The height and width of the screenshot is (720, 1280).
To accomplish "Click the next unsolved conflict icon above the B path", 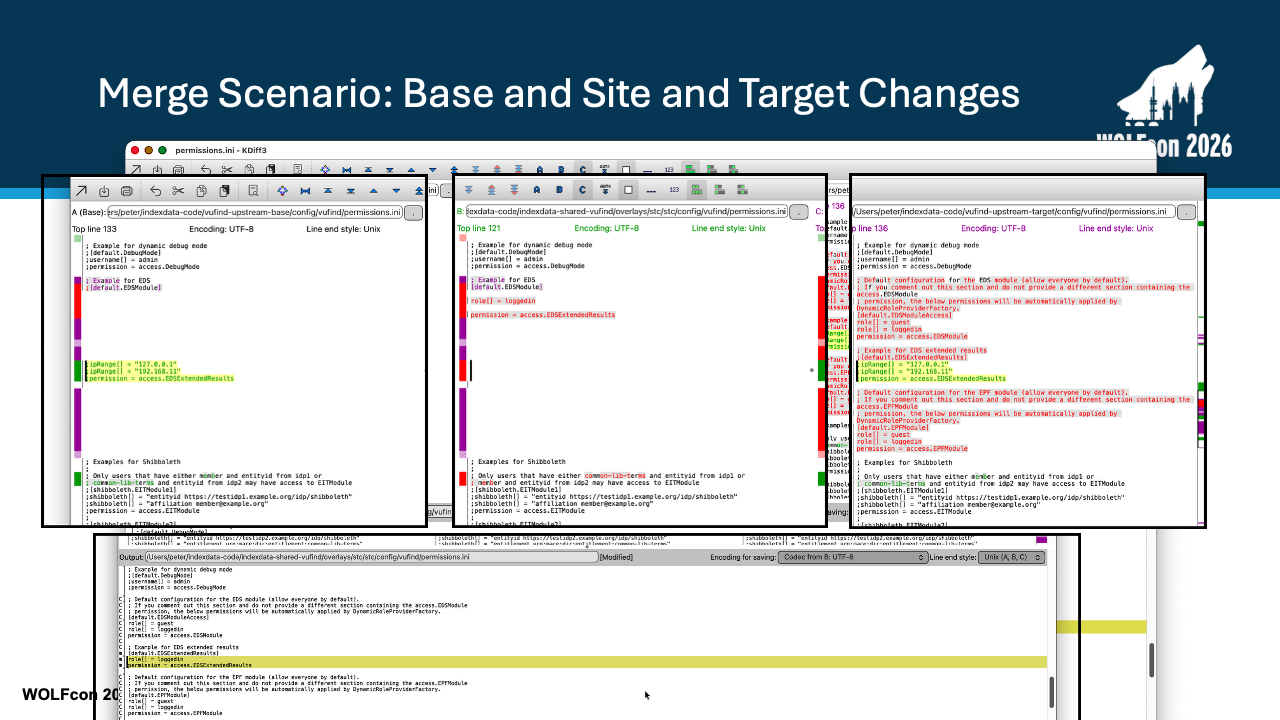I will [x=514, y=190].
